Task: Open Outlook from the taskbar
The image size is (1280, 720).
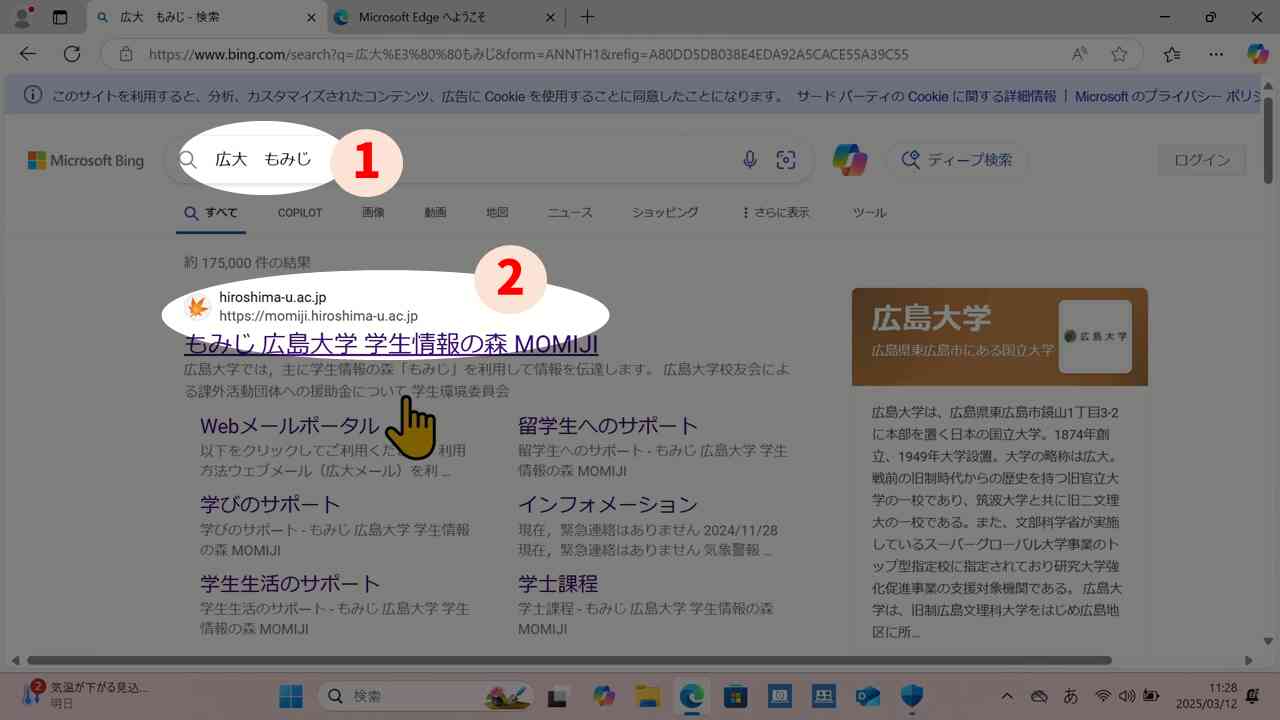Action: pos(867,695)
